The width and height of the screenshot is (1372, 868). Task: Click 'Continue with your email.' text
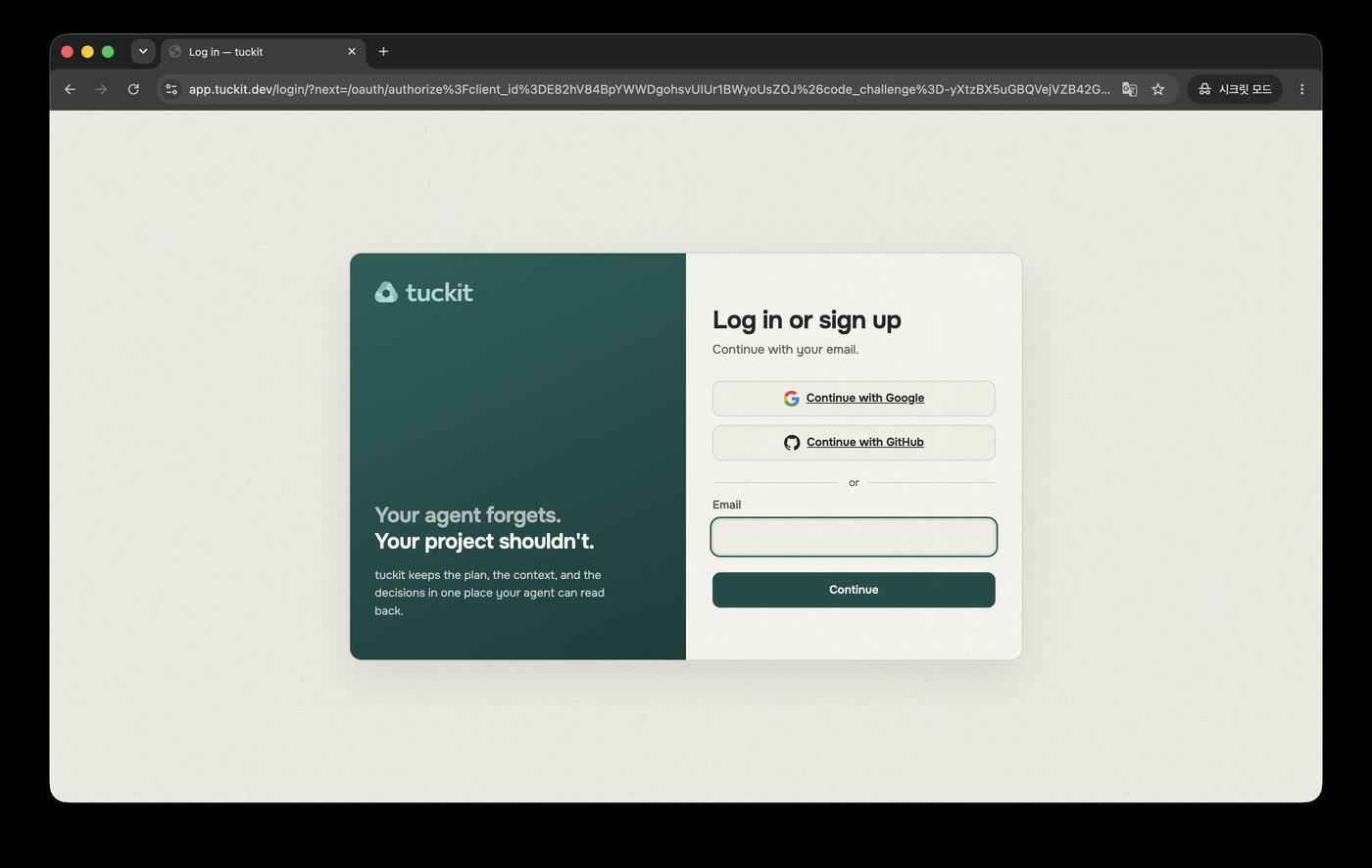(785, 350)
